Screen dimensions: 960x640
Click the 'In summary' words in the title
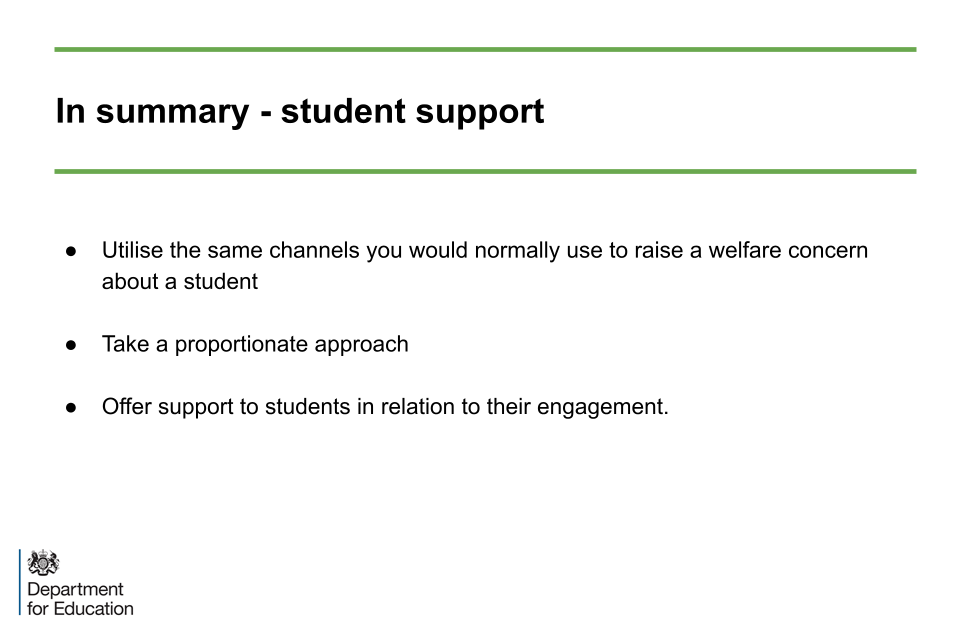click(x=150, y=111)
